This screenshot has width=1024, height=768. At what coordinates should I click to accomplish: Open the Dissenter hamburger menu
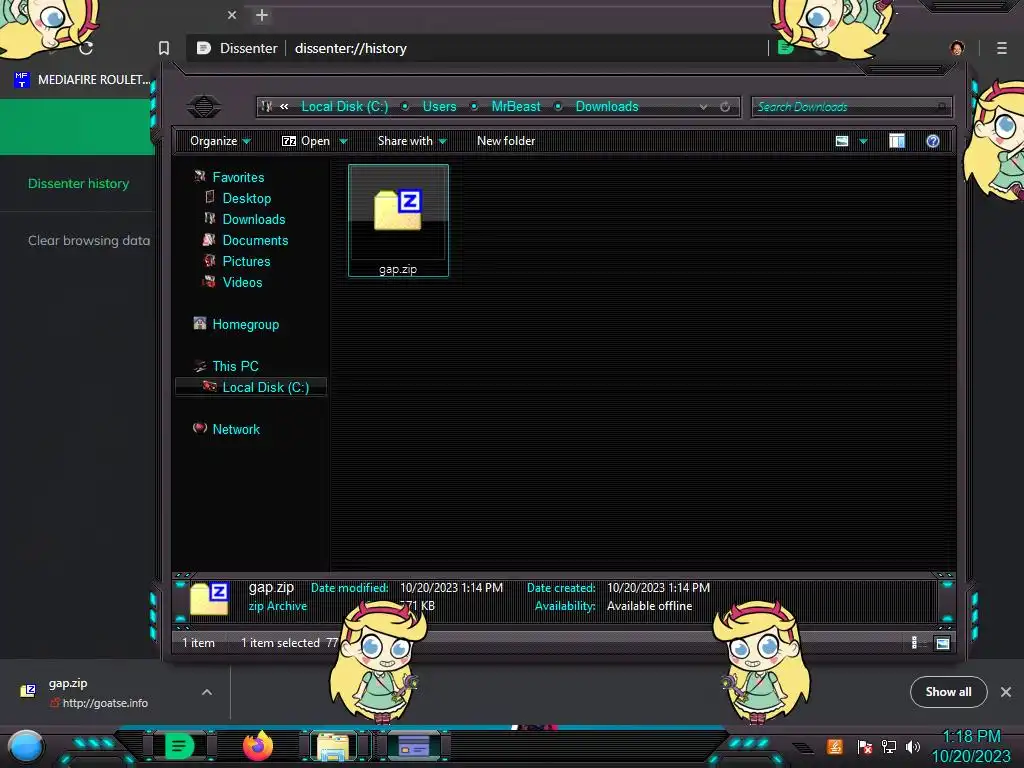pyautogui.click(x=1001, y=48)
